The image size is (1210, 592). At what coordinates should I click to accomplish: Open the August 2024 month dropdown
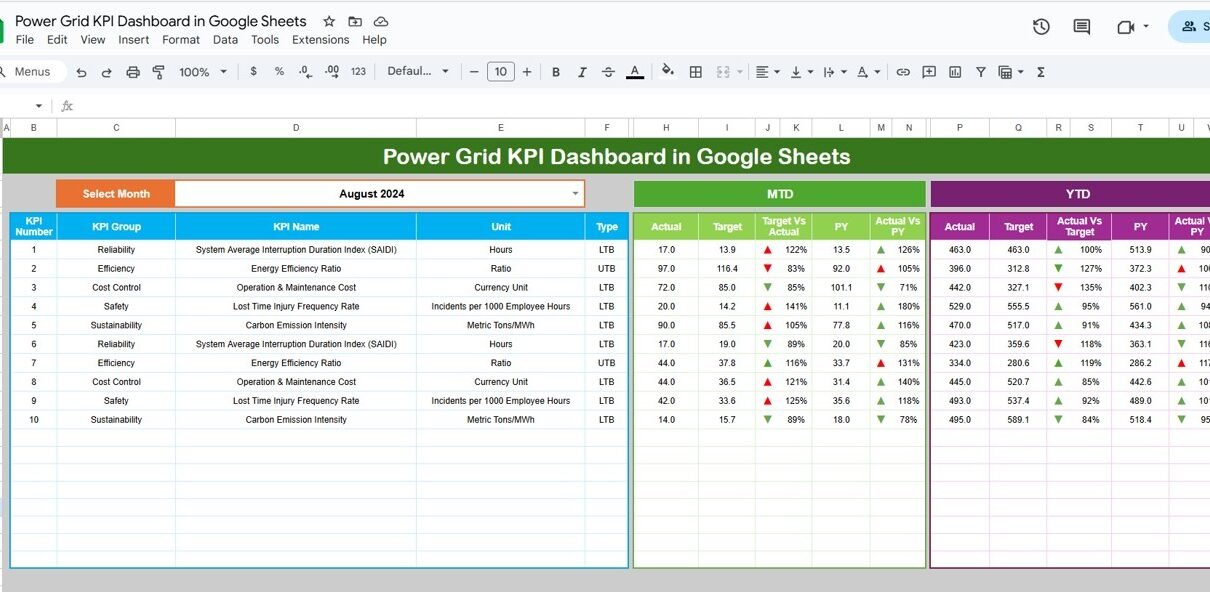click(x=575, y=194)
